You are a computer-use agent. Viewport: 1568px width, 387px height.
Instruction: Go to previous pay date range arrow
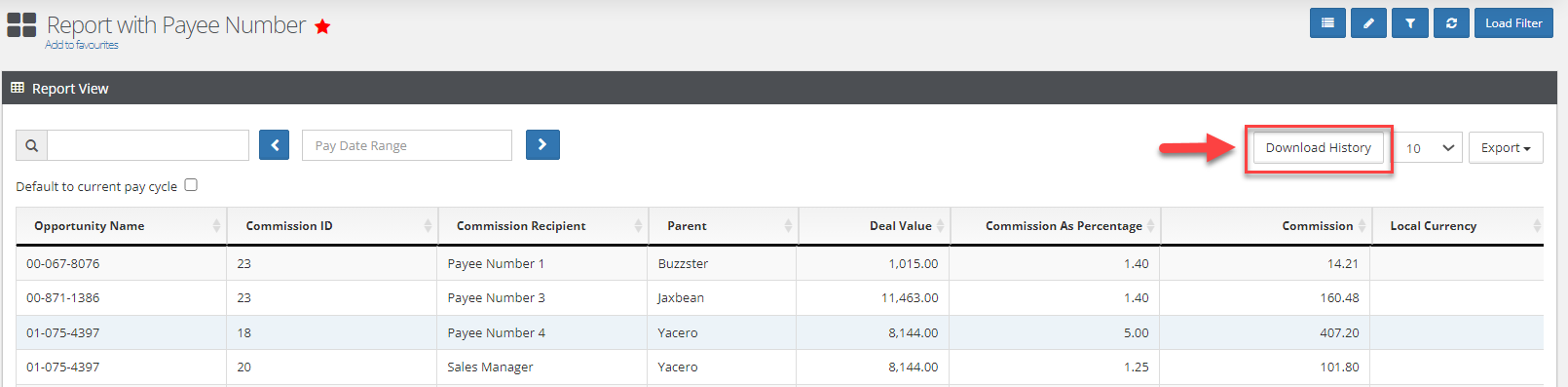[x=275, y=145]
